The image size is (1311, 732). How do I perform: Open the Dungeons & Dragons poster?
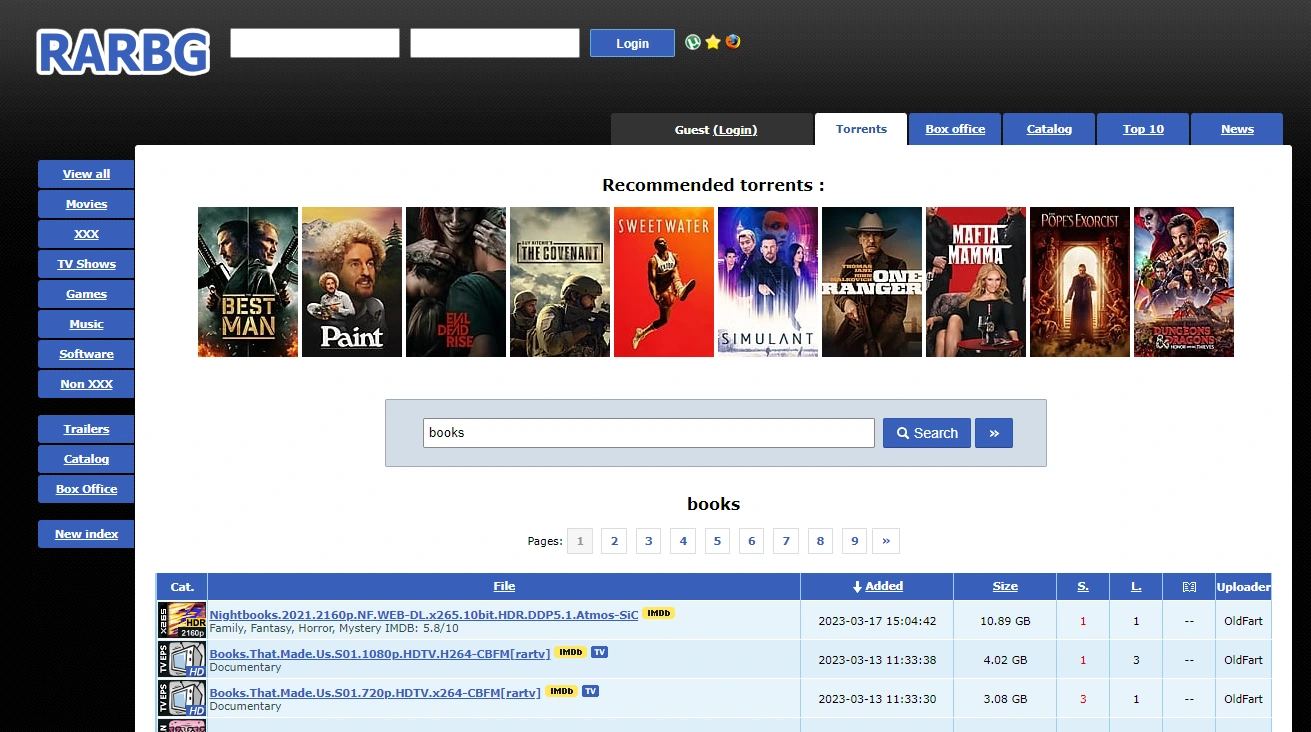[x=1184, y=282]
